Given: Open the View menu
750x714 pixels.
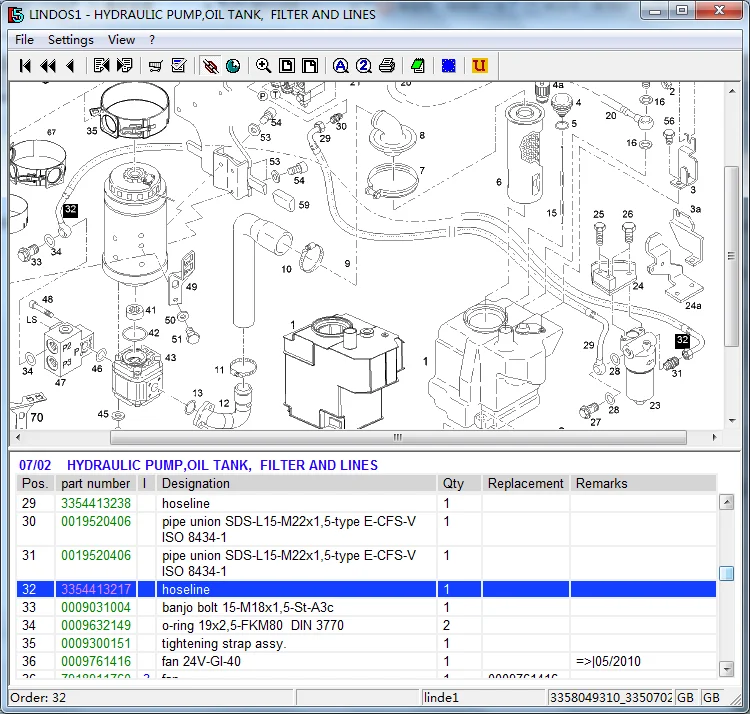Looking at the screenshot, I should pyautogui.click(x=121, y=40).
